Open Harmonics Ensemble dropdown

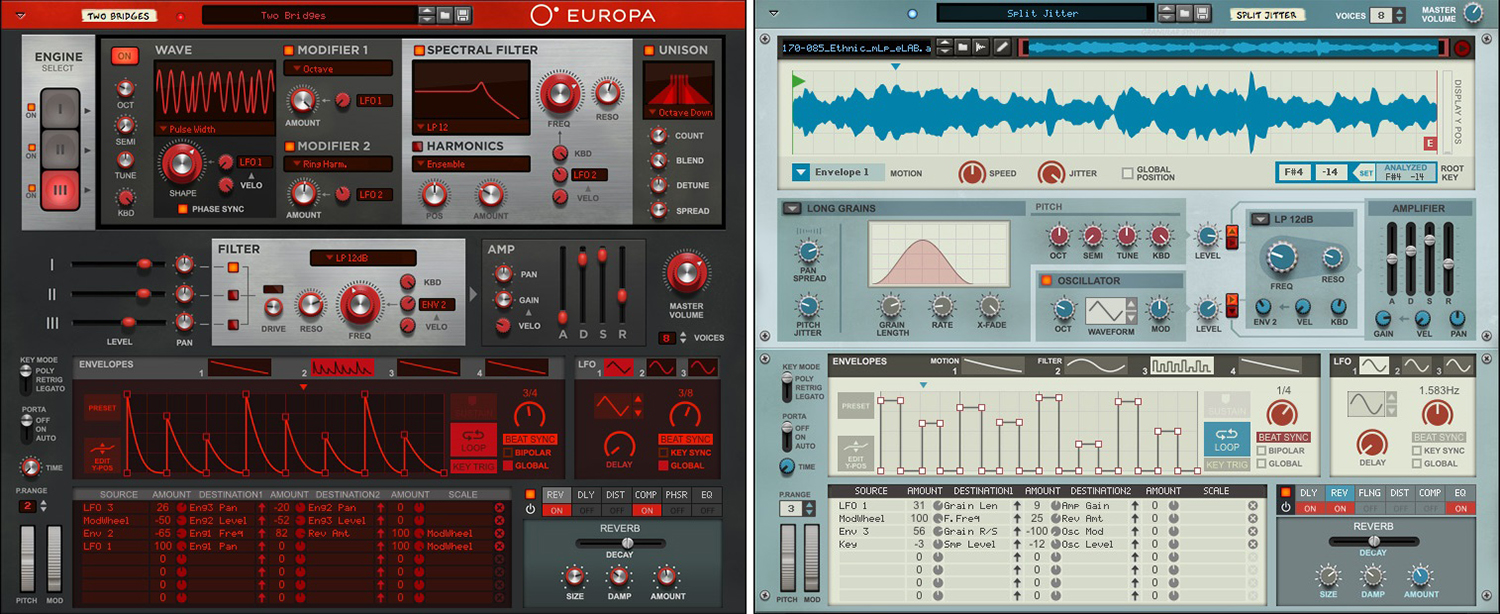coord(472,164)
